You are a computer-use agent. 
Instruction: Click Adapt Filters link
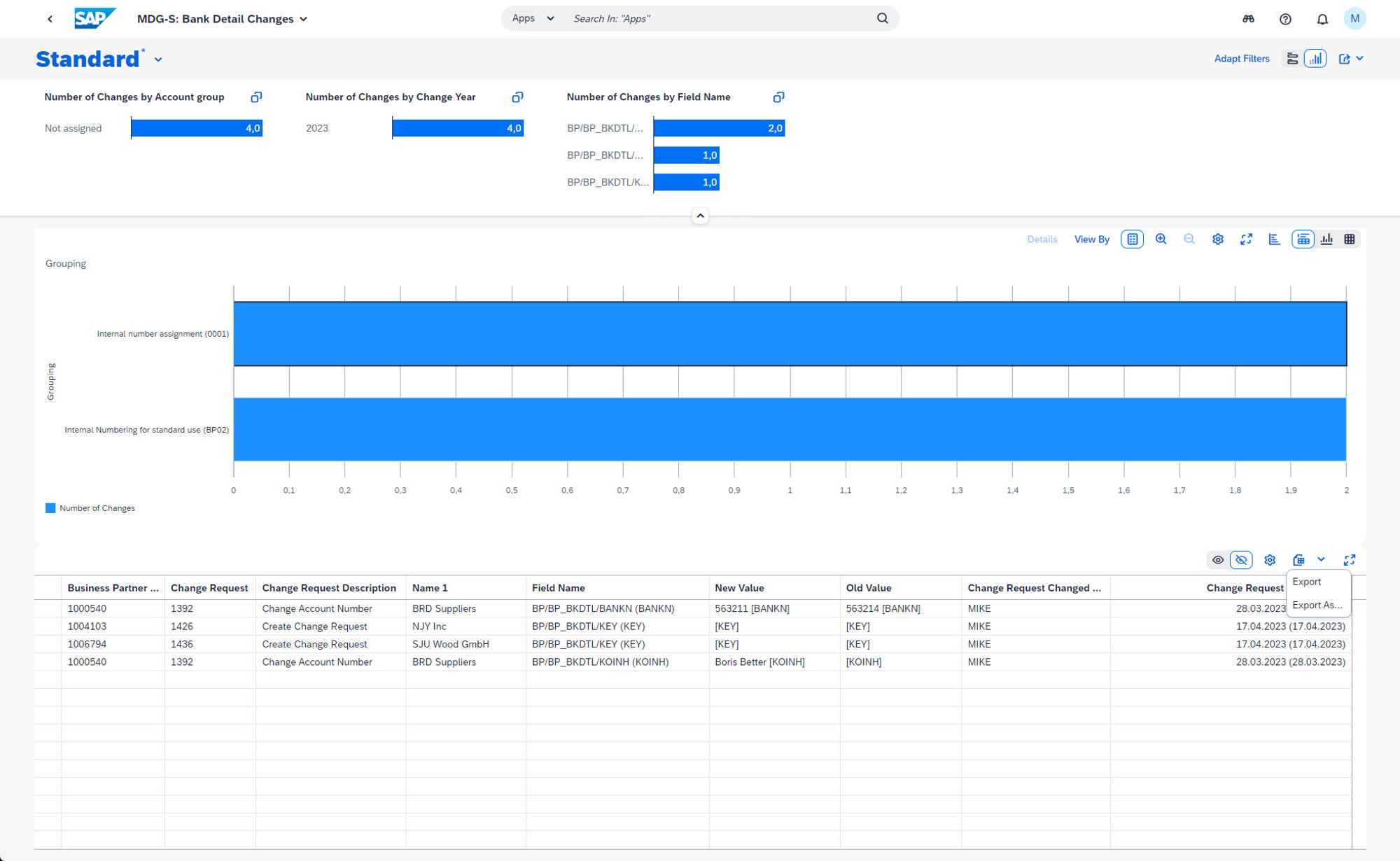coord(1241,59)
